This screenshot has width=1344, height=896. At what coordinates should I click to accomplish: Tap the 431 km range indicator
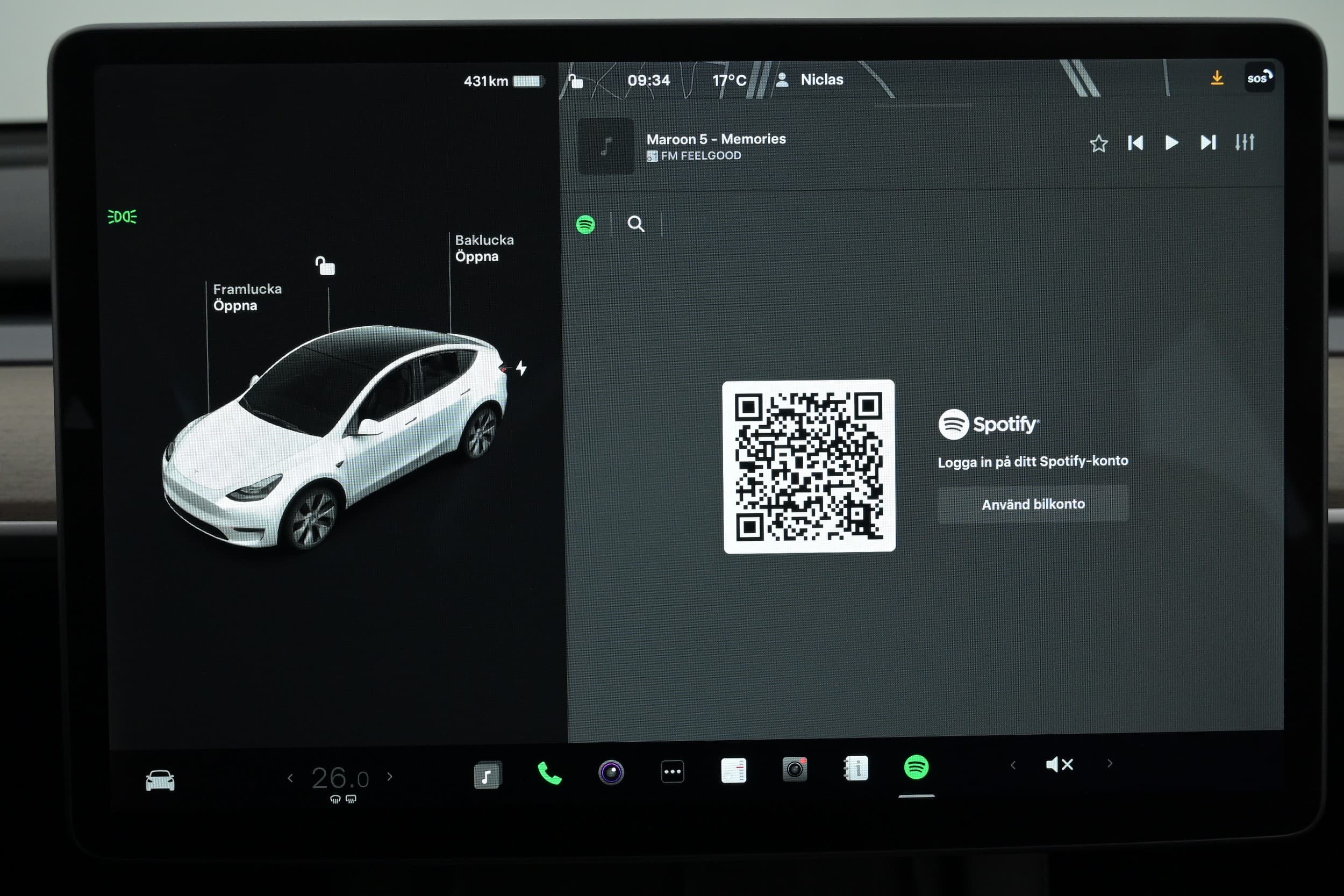[x=485, y=81]
